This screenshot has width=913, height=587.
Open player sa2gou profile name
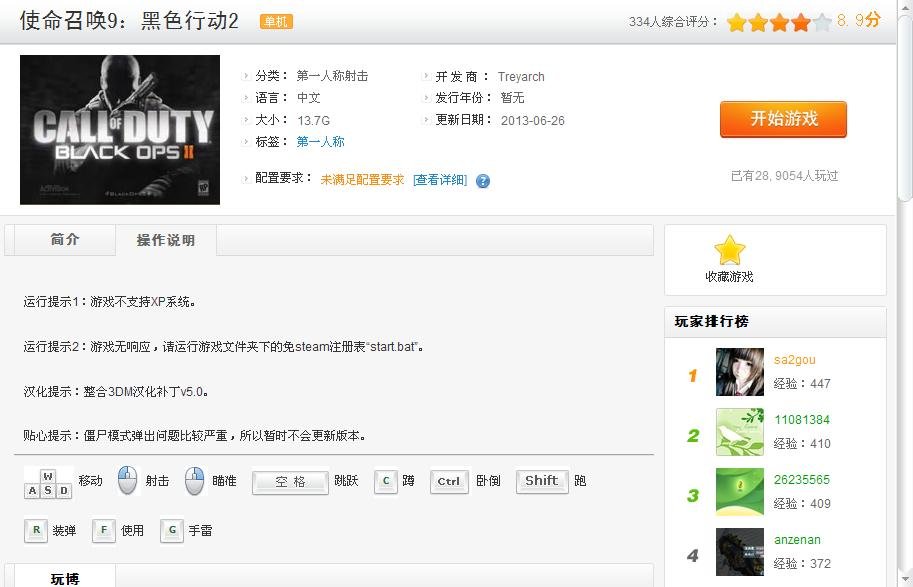(x=794, y=360)
